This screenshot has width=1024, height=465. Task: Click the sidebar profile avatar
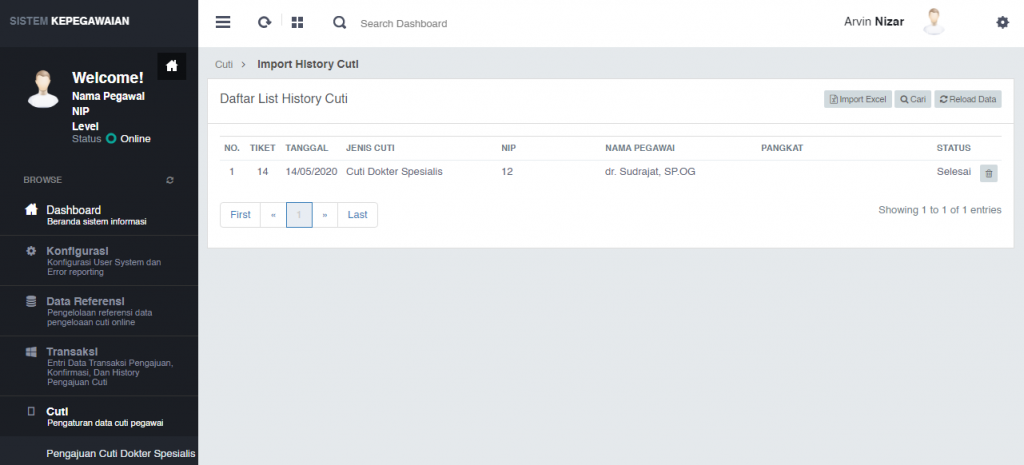point(43,88)
